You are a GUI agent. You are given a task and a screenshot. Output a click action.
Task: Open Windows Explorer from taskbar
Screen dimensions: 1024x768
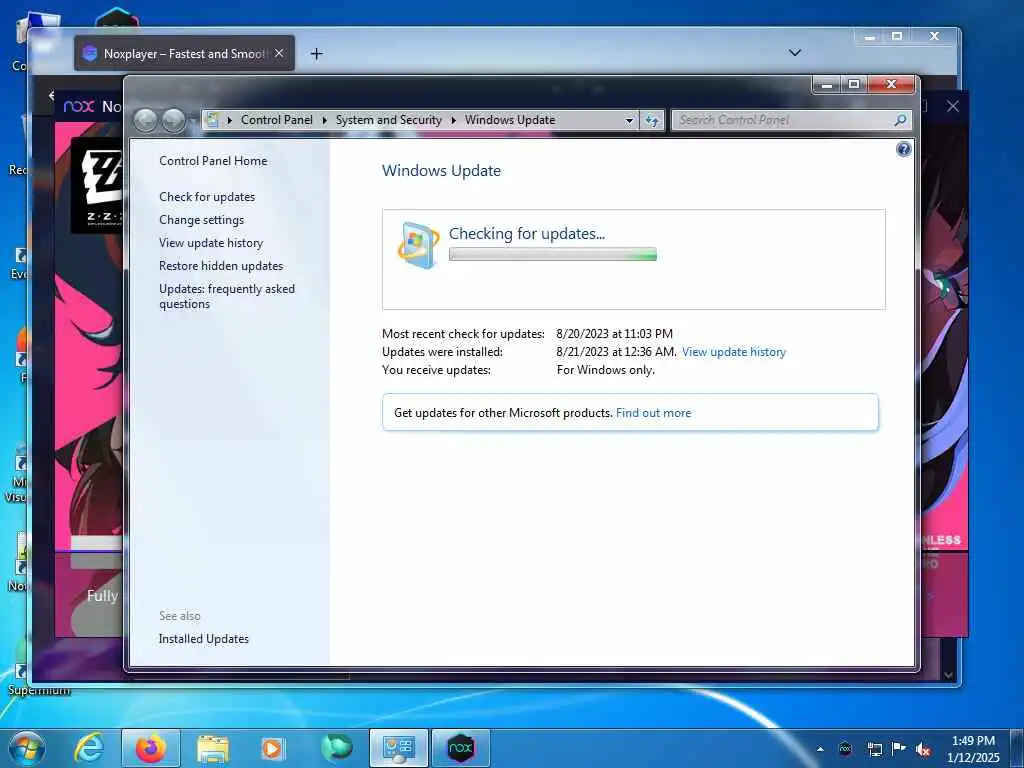pyautogui.click(x=213, y=748)
